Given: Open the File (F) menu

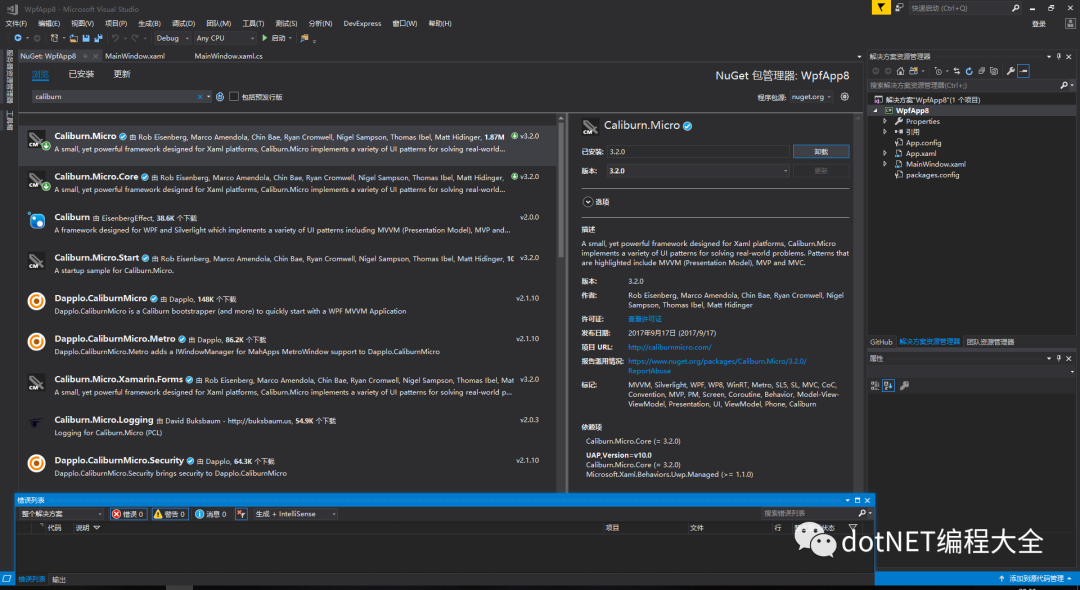Looking at the screenshot, I should click(x=16, y=23).
